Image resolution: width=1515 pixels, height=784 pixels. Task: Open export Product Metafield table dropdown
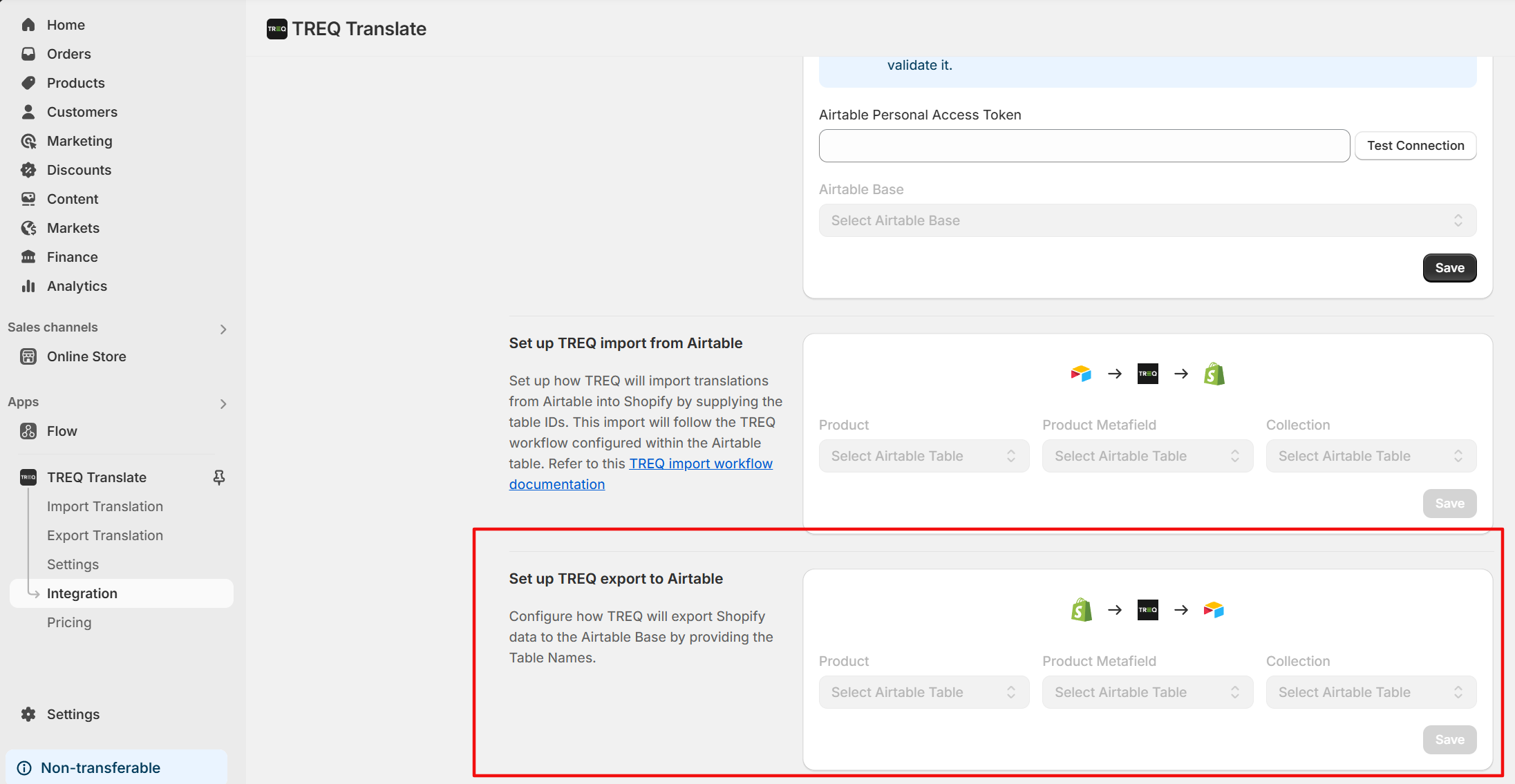(1147, 692)
